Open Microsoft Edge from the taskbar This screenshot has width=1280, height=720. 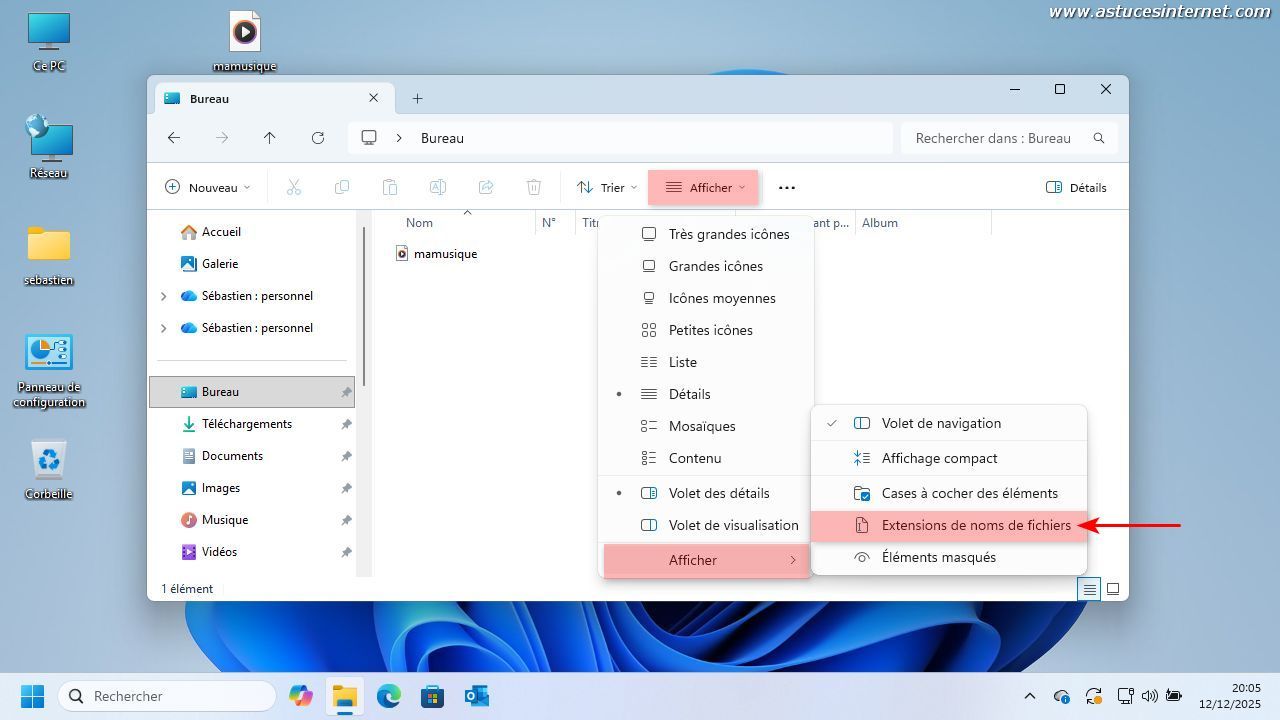pyautogui.click(x=388, y=696)
